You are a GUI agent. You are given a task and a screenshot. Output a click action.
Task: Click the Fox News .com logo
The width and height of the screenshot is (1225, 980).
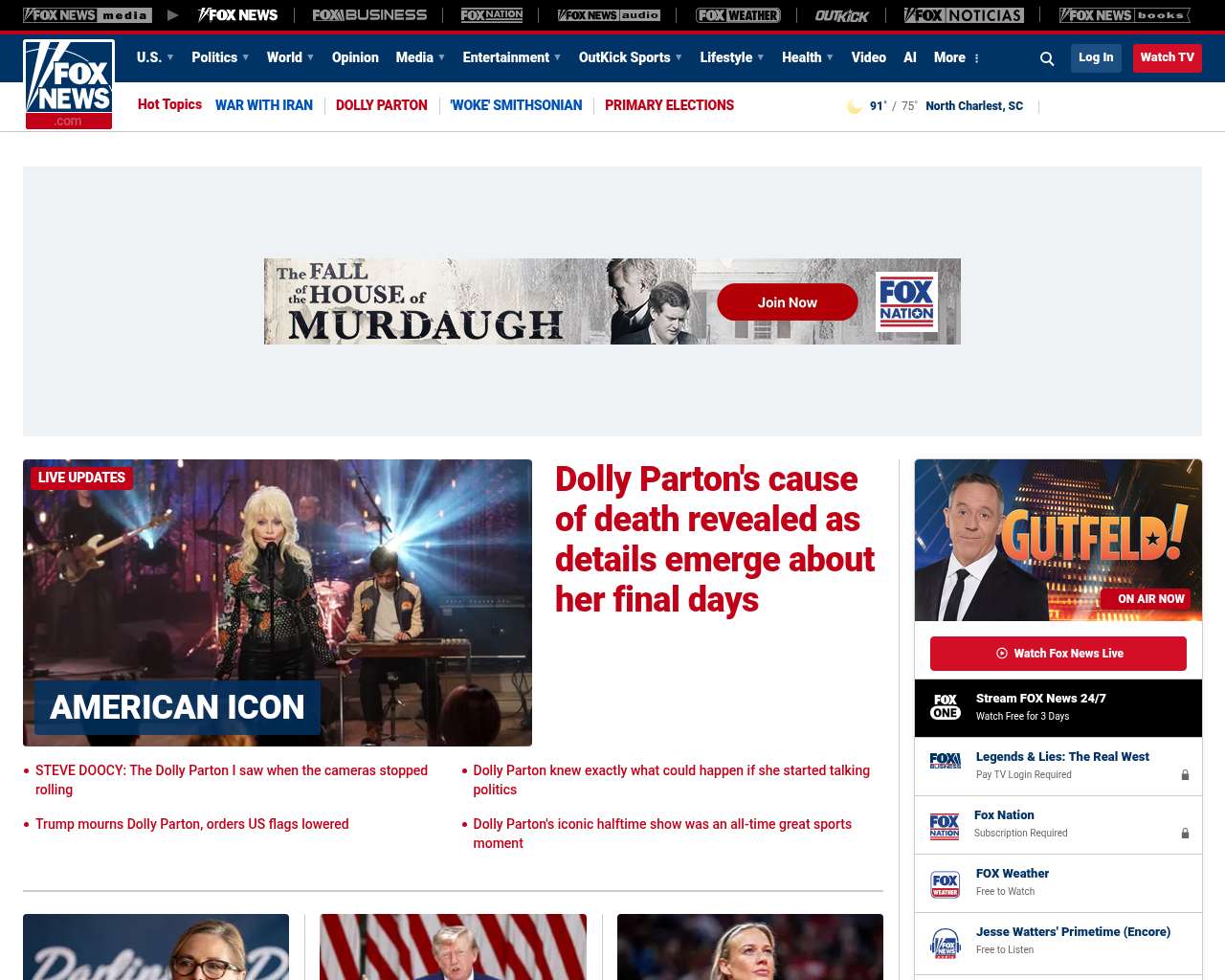pyautogui.click(x=69, y=84)
